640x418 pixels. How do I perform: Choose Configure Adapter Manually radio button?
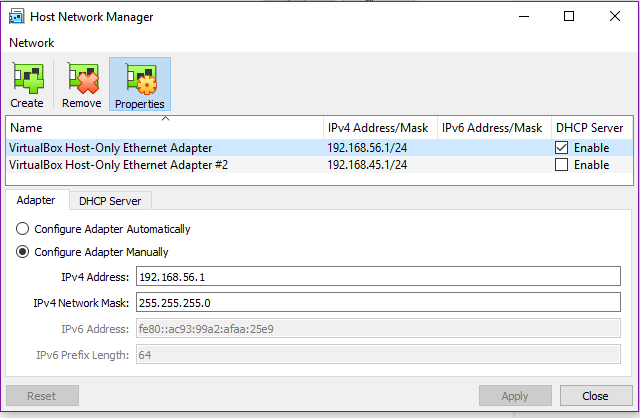coord(22,252)
